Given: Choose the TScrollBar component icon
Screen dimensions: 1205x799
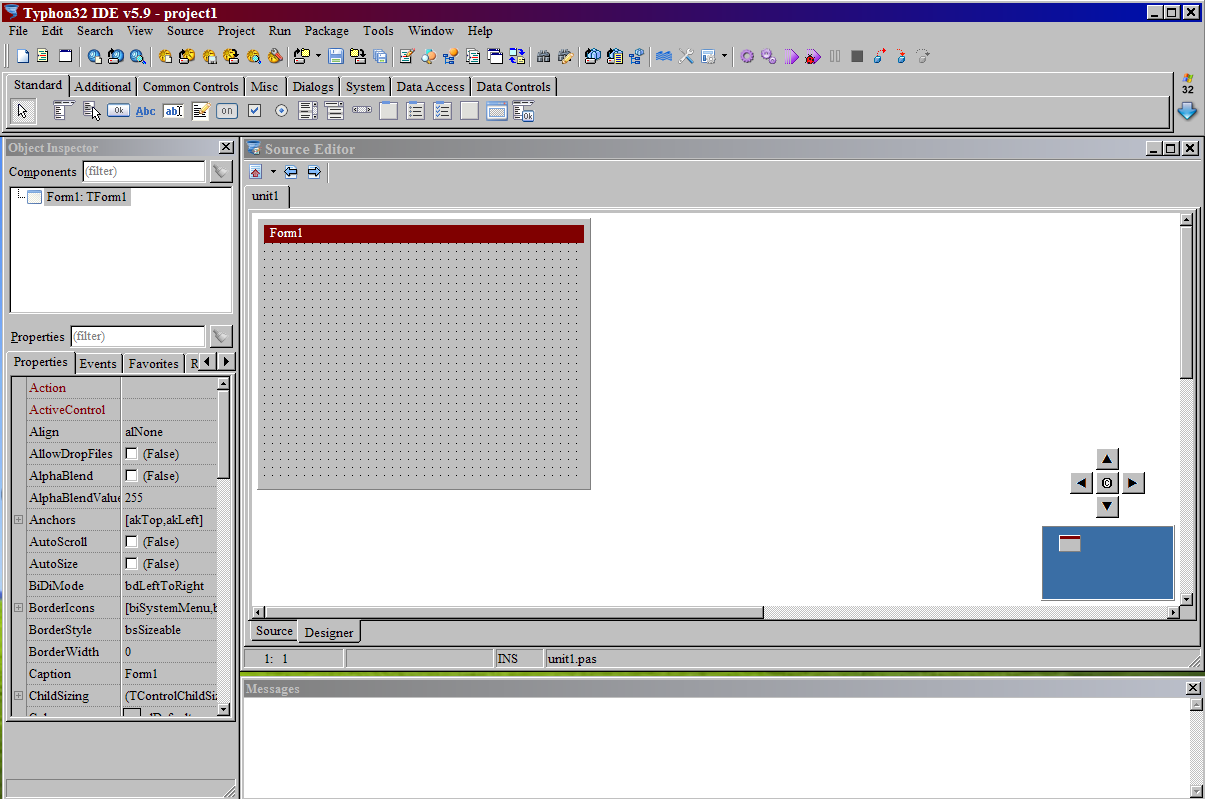Looking at the screenshot, I should pos(362,111).
